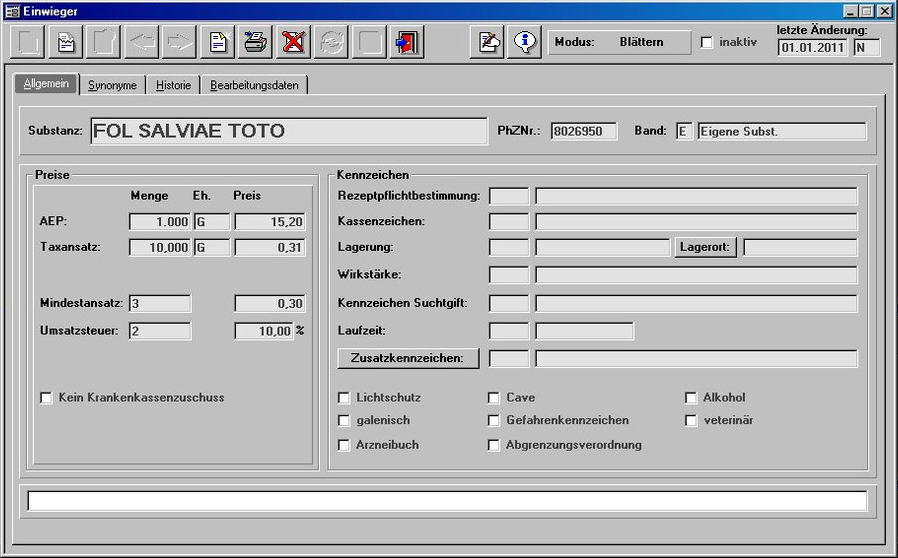898x558 pixels.
Task: Click the red X delete icon
Action: [x=293, y=42]
